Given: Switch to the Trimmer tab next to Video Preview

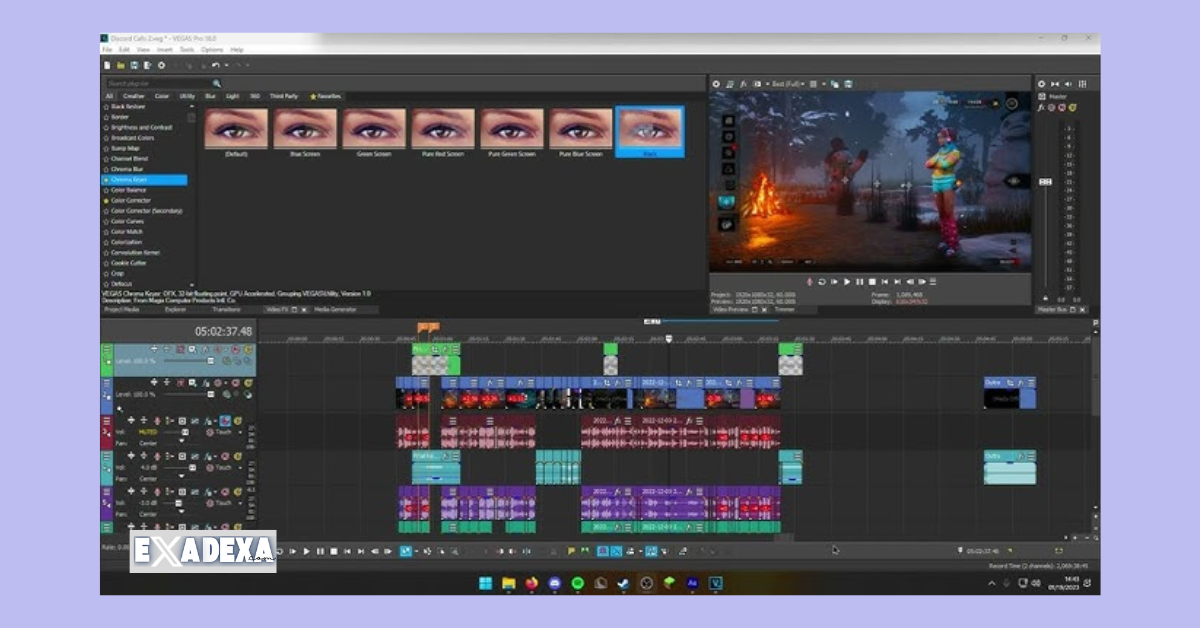Looking at the screenshot, I should coord(786,310).
